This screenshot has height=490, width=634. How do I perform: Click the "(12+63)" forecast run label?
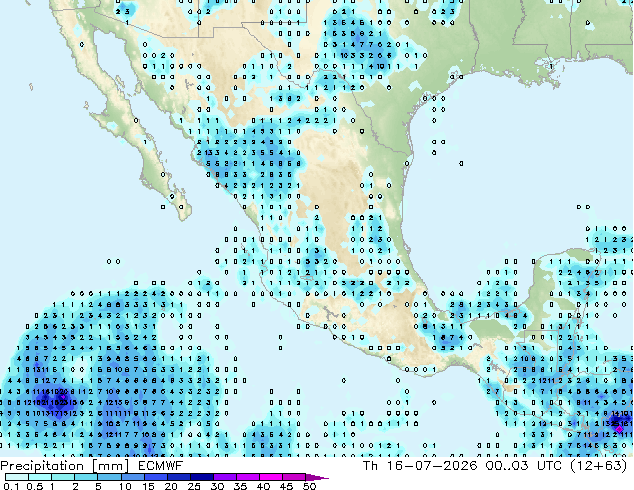599,466
